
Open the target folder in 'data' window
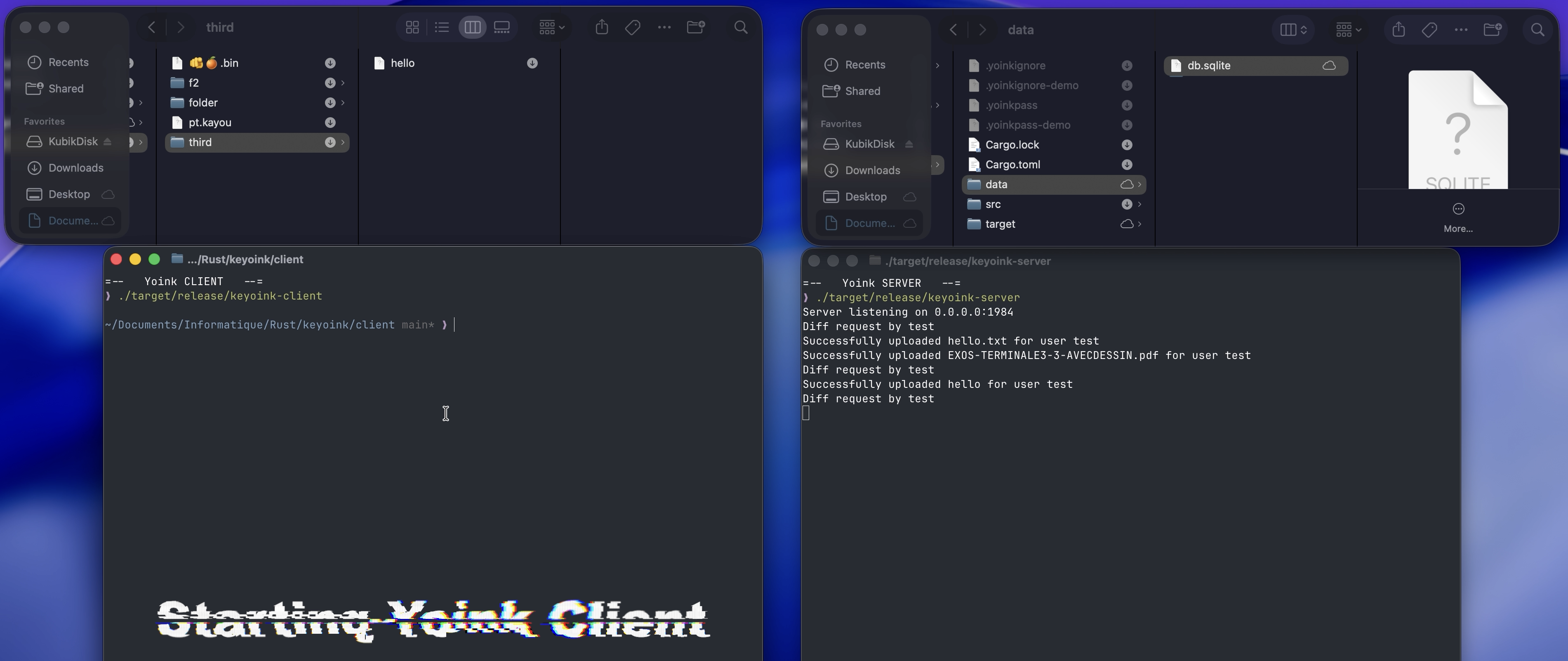click(x=1000, y=224)
